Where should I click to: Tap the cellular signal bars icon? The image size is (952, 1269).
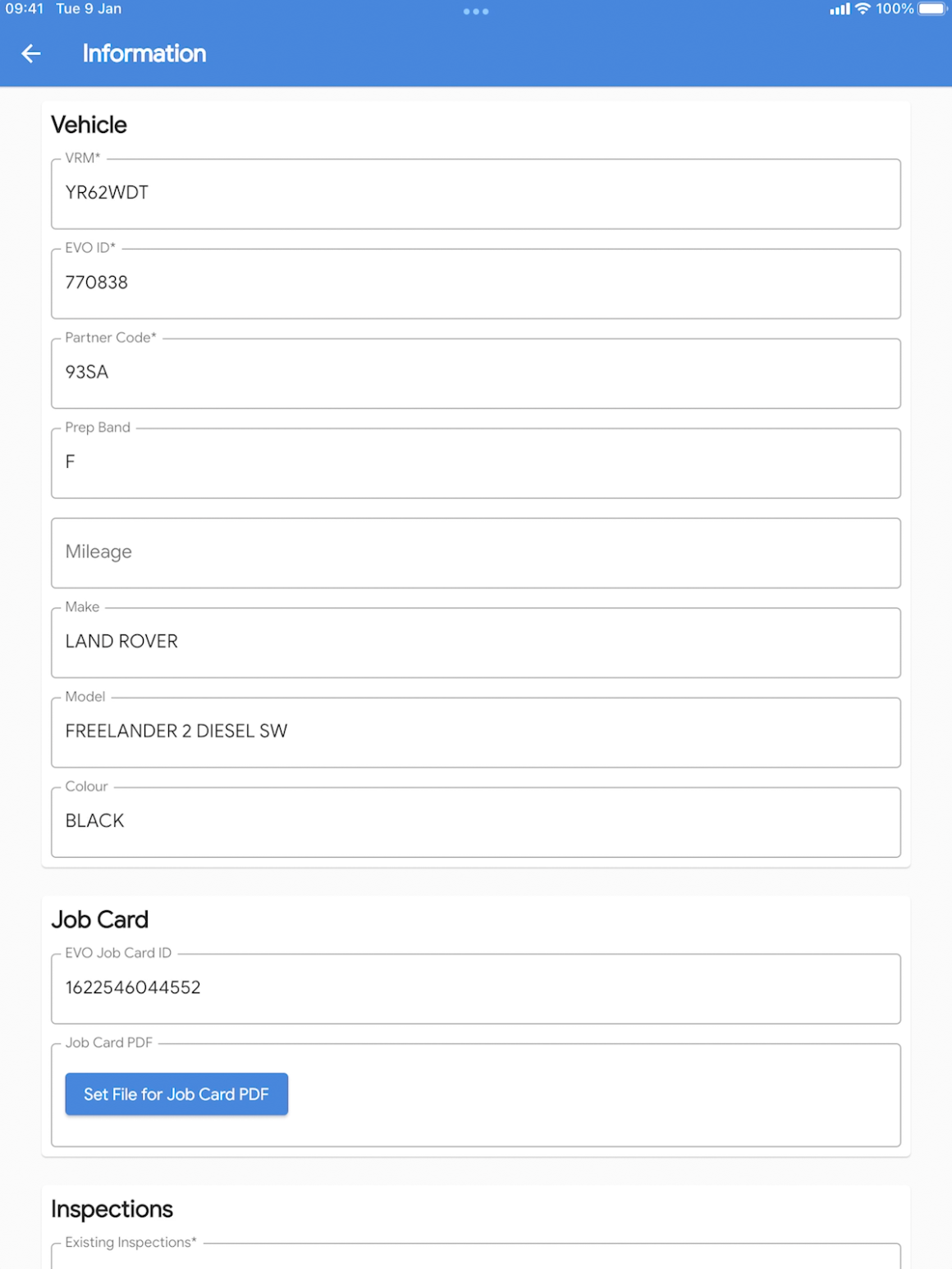click(840, 9)
